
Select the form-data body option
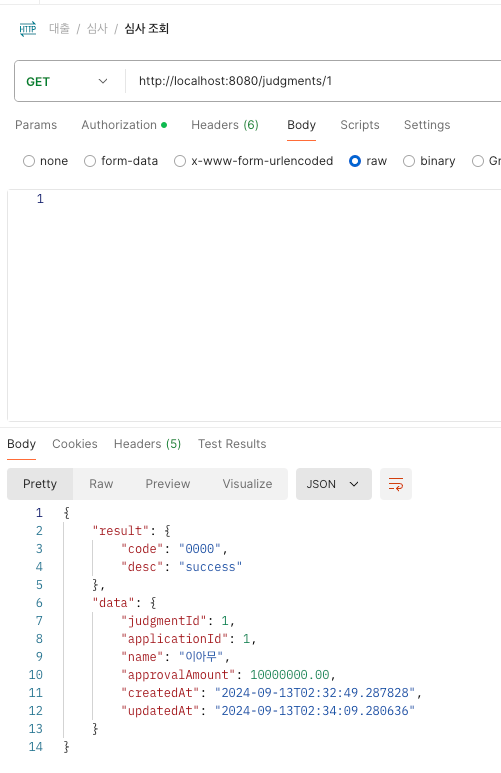[121, 161]
